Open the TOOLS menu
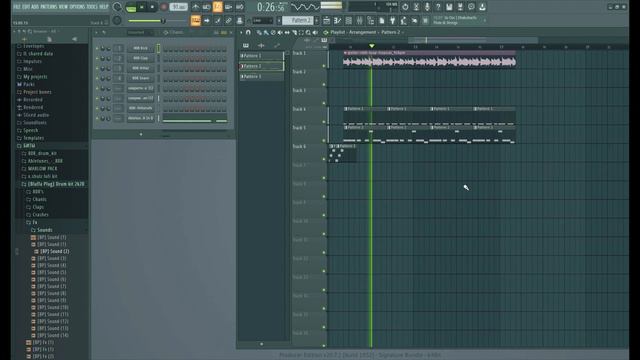Viewport: 640px width, 360px height. pos(92,7)
